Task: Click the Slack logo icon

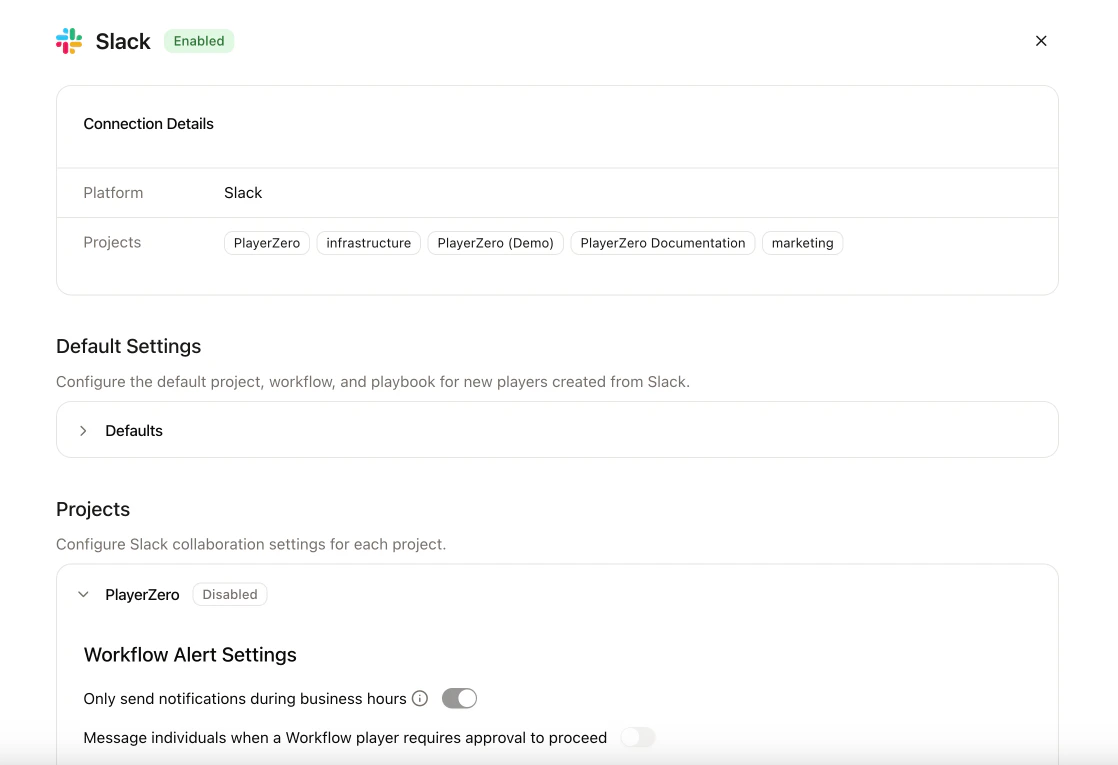Action: (x=68, y=41)
